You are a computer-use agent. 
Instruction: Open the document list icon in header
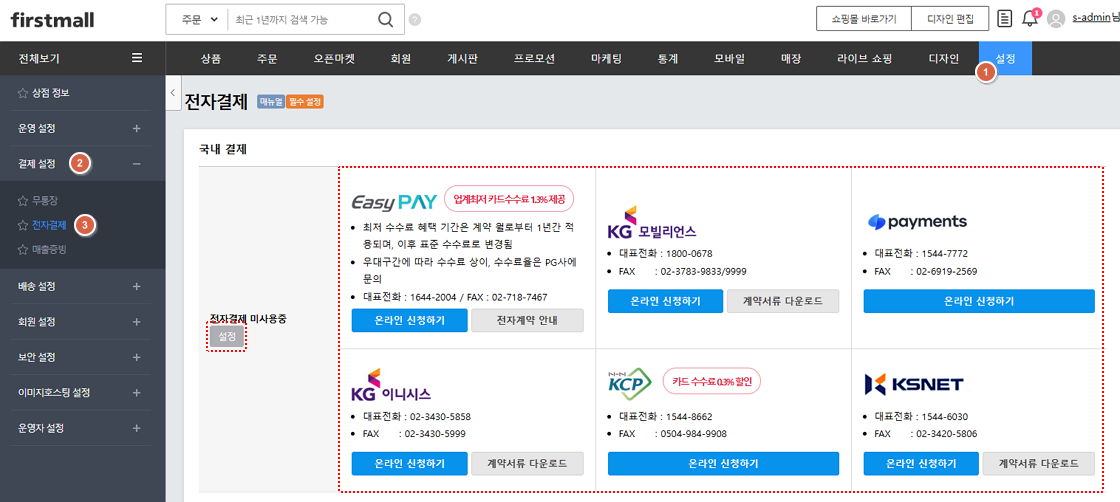pos(1004,19)
